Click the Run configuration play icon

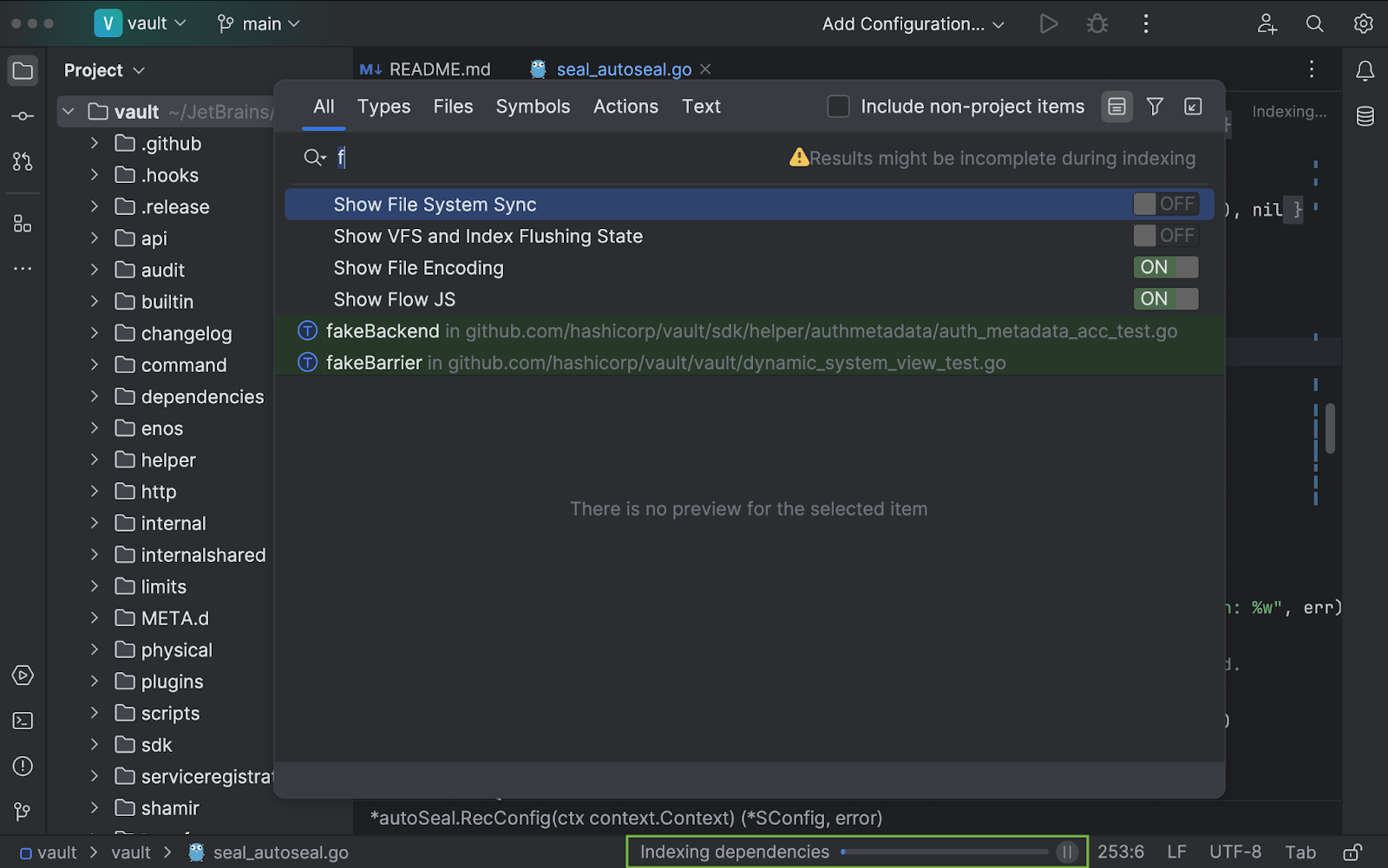(x=1049, y=24)
